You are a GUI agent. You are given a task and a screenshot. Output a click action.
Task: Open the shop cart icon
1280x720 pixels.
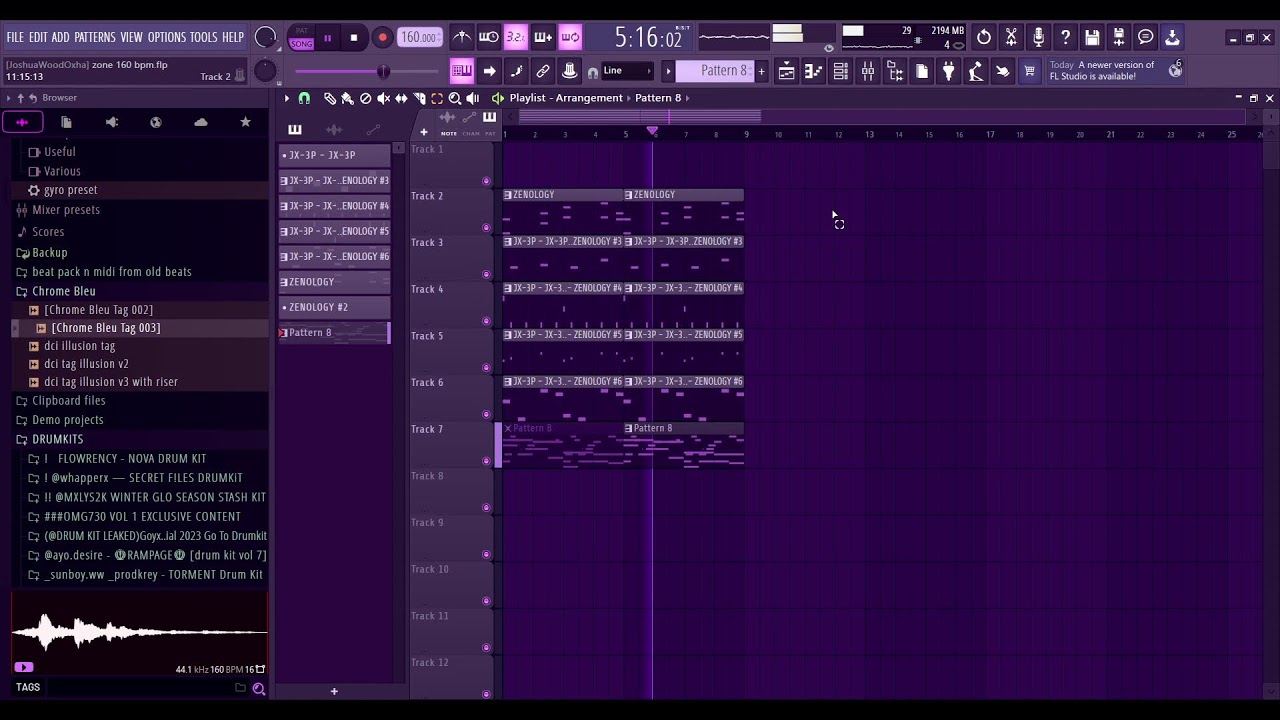click(x=1029, y=71)
